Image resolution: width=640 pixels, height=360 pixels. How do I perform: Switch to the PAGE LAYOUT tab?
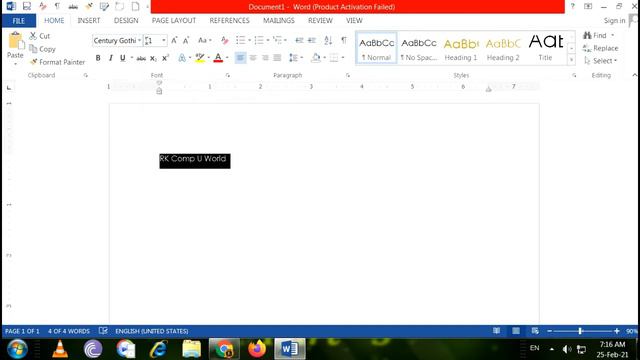tap(174, 20)
